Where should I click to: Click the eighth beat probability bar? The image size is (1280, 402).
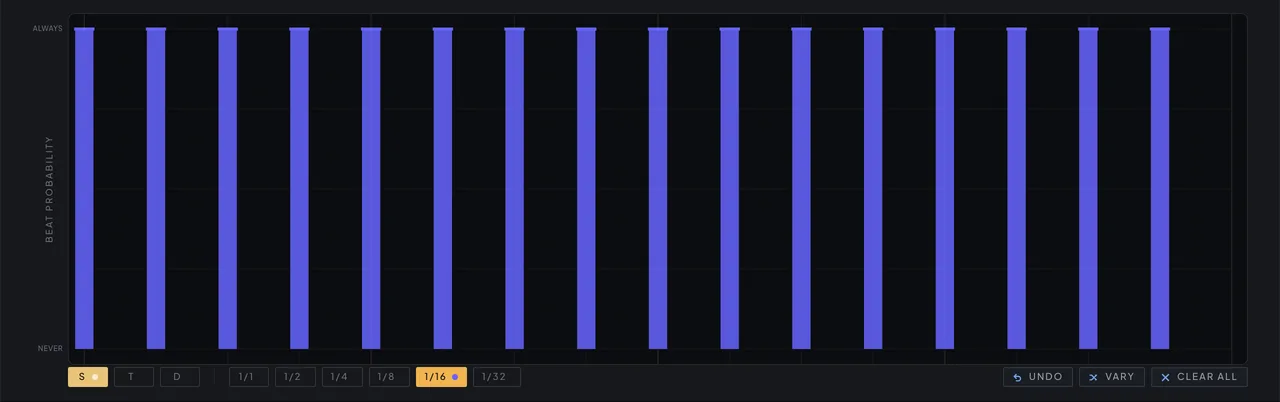point(586,188)
